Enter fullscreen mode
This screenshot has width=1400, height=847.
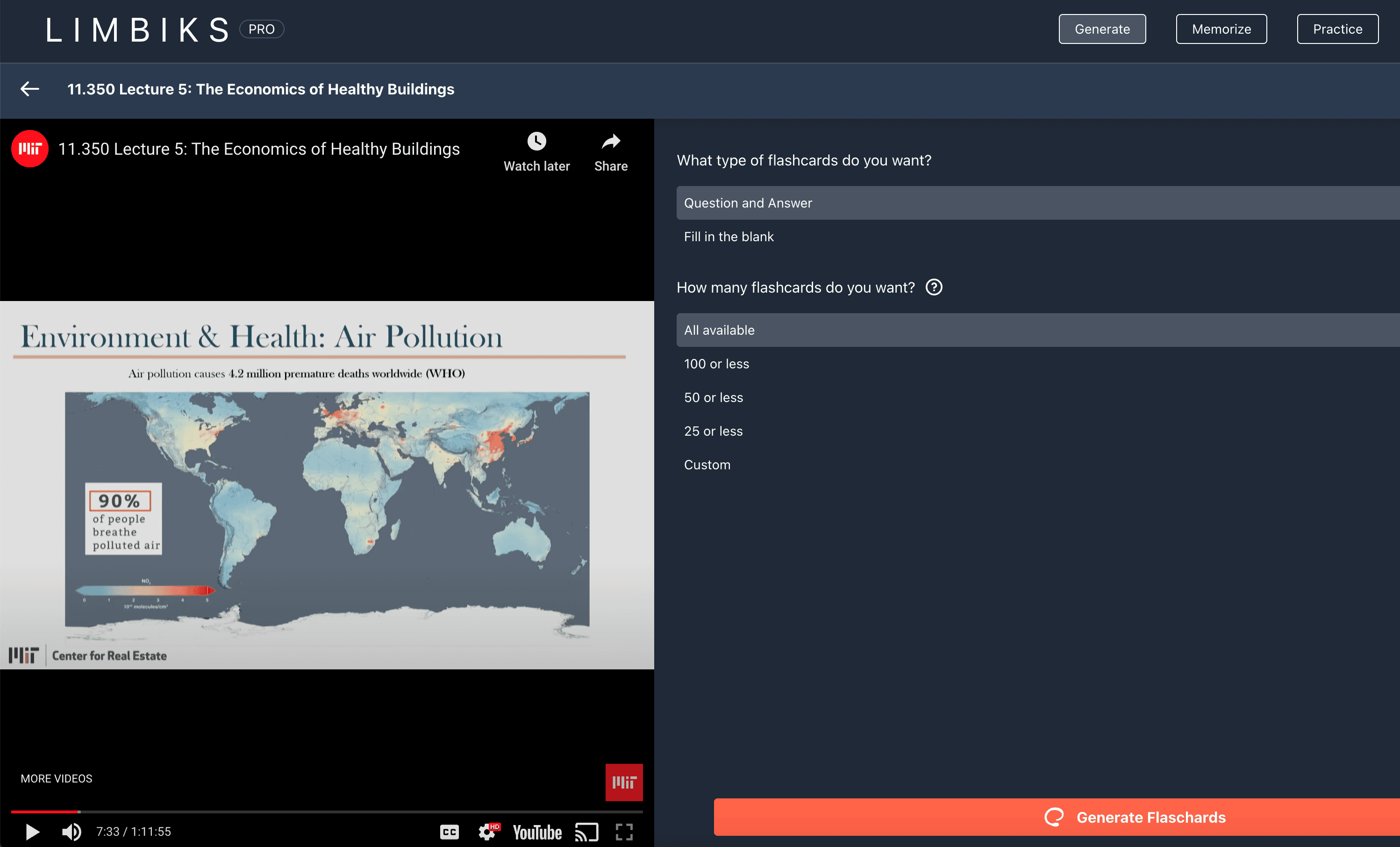624,832
